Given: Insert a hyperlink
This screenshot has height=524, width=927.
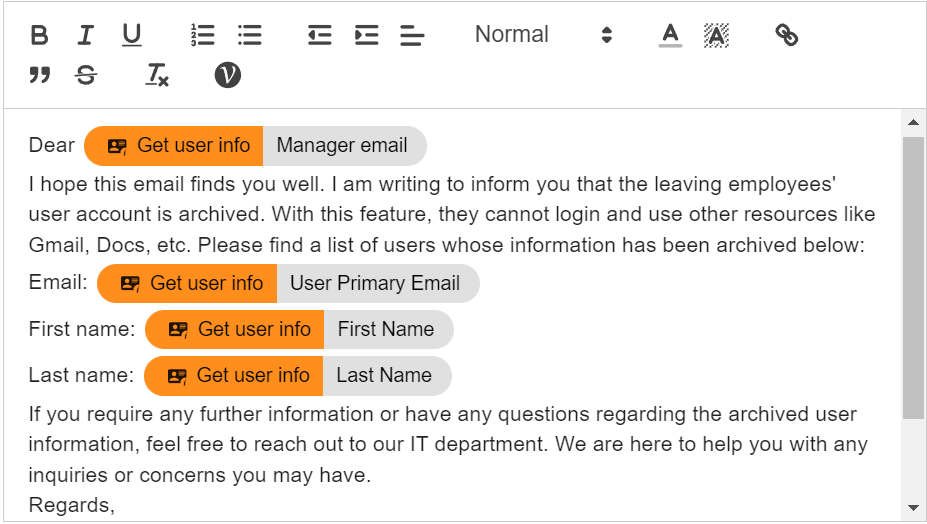Looking at the screenshot, I should 787,36.
